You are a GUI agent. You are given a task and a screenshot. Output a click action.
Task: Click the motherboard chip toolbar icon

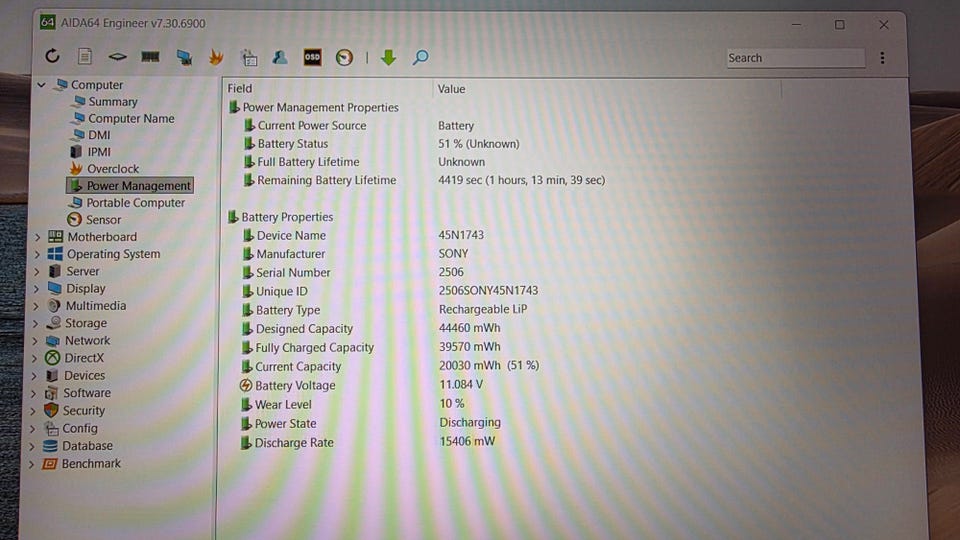[x=118, y=57]
